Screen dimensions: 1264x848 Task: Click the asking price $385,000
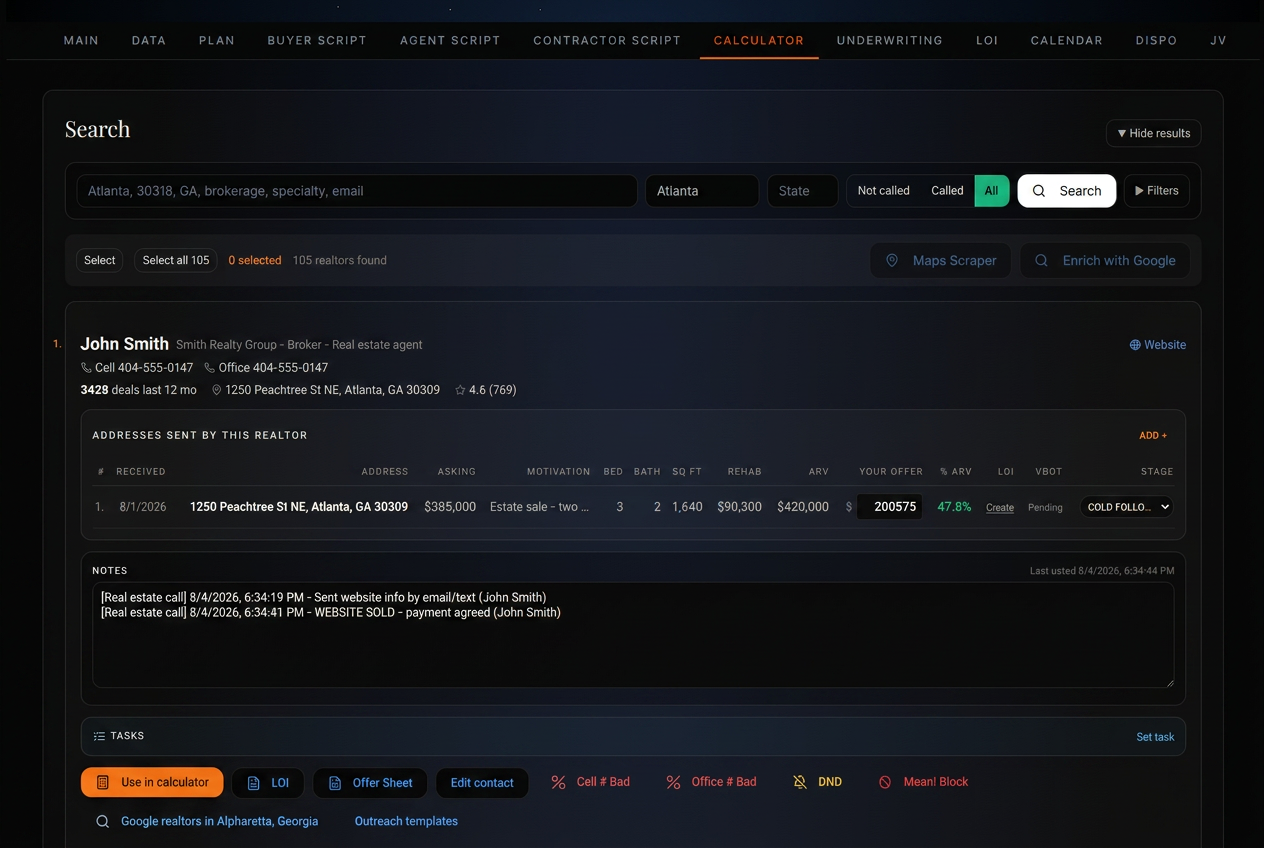click(450, 507)
